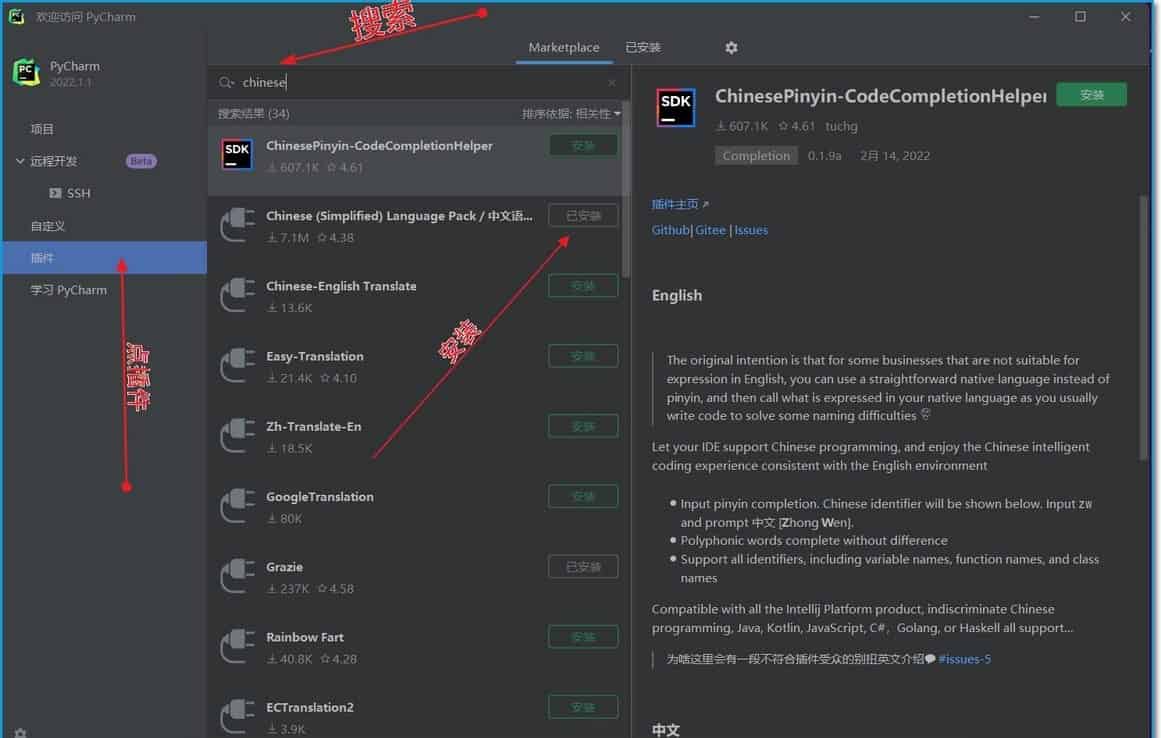The image size is (1161, 738).
Task: Click the Beta badge beside 远程开发
Action: 141,161
